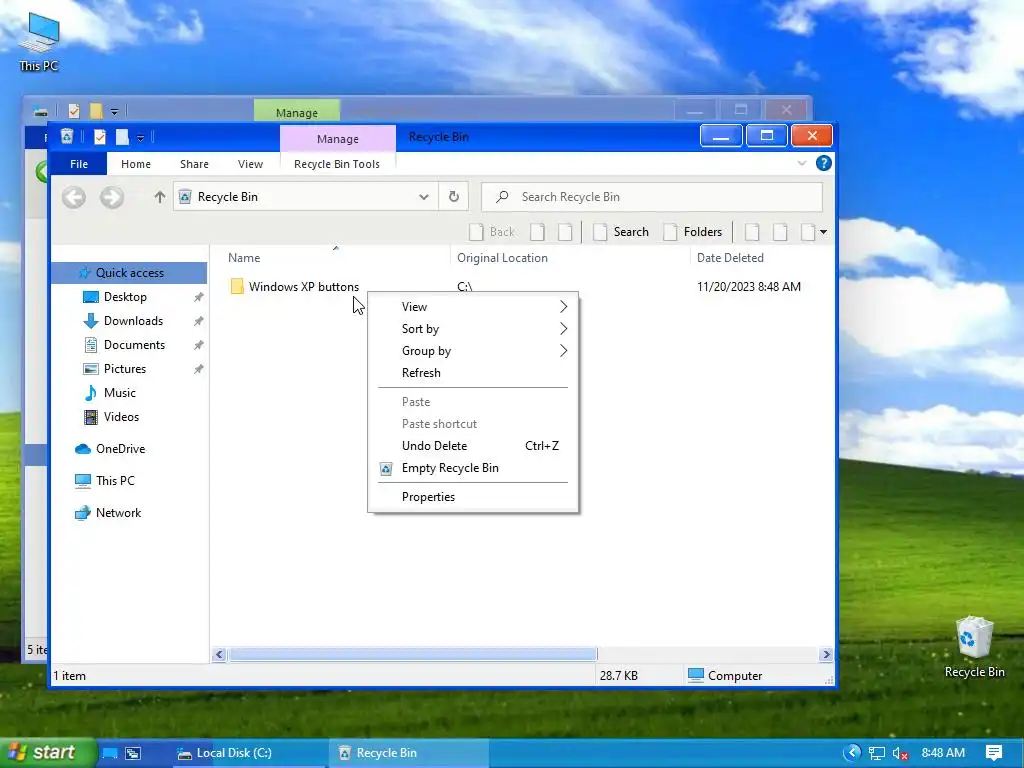Screen dimensions: 1024x768
Task: Open Desktop in the navigation pane
Action: point(125,297)
